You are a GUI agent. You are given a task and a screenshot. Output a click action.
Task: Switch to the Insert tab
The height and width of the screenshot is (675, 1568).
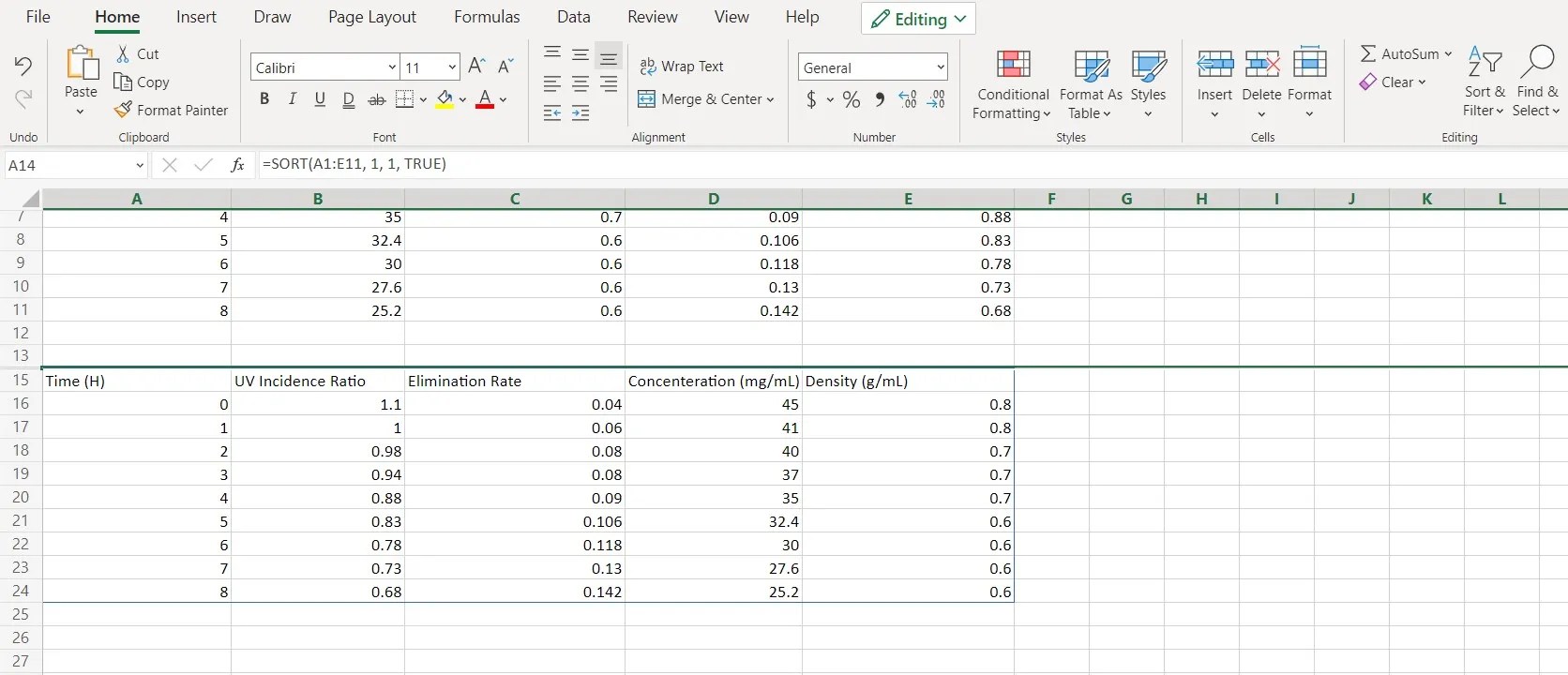point(196,17)
